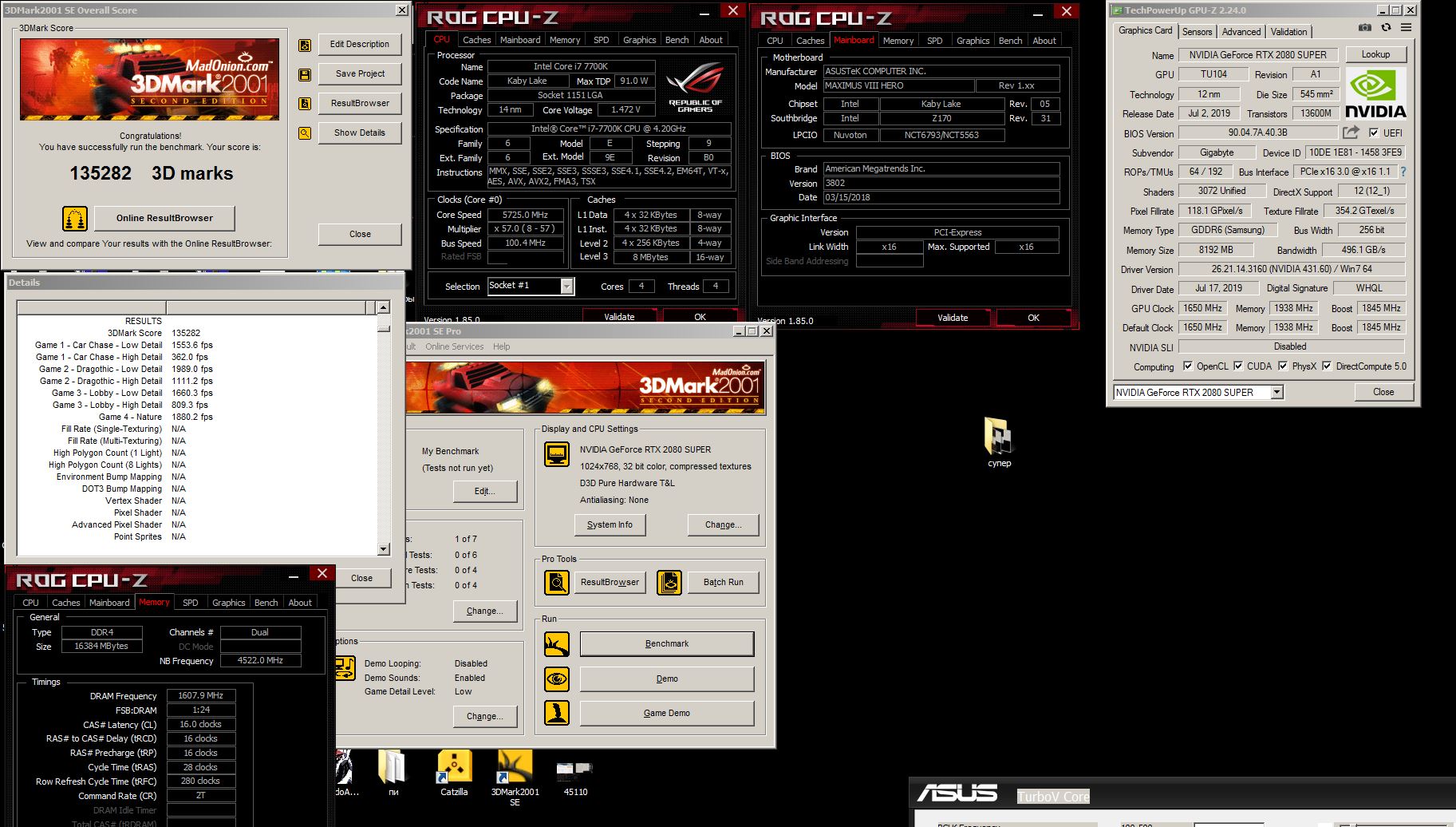1456x827 pixels.
Task: Click the Batch Run button
Action: point(723,583)
